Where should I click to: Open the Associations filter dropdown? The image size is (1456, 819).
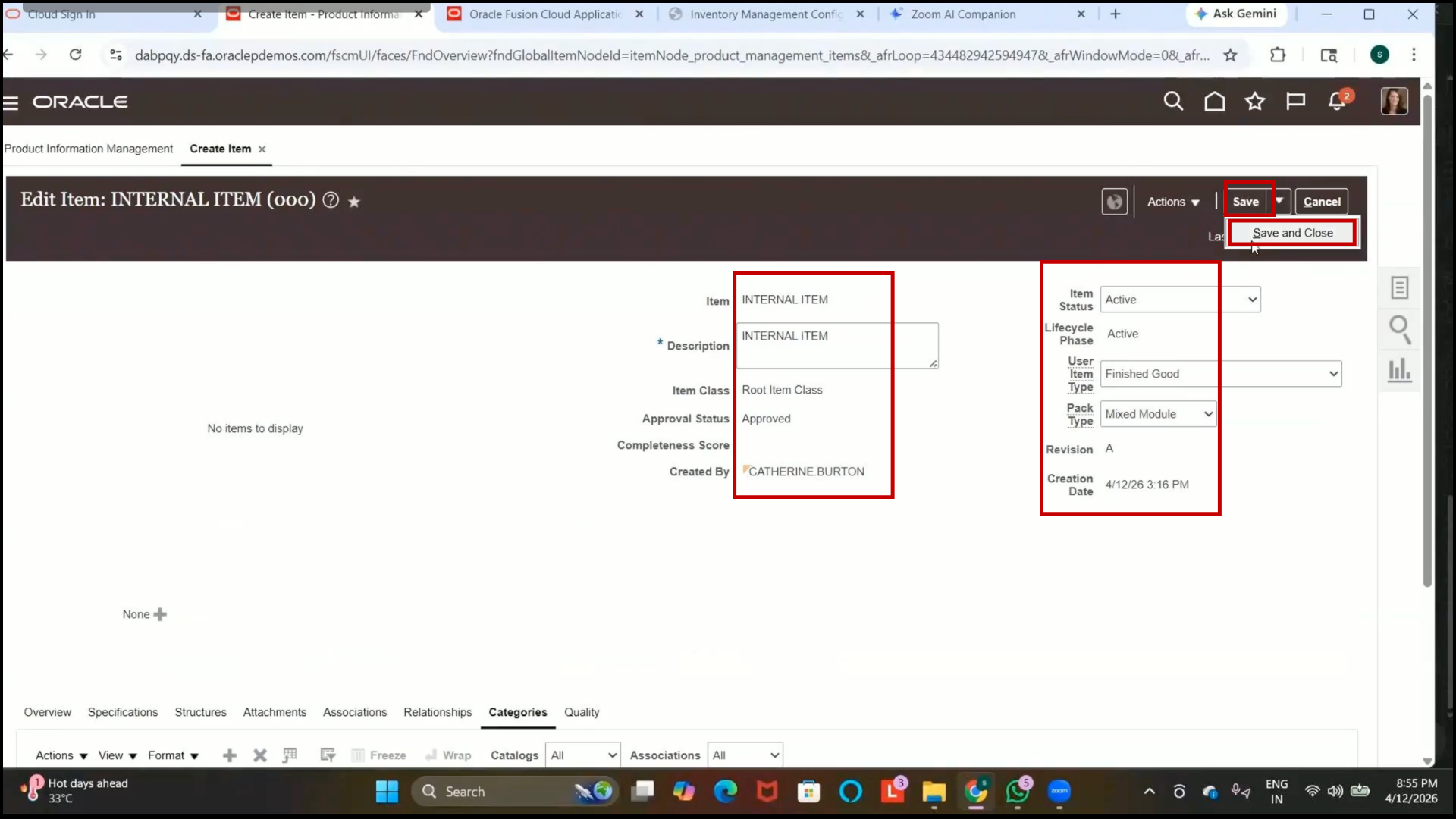tap(745, 755)
